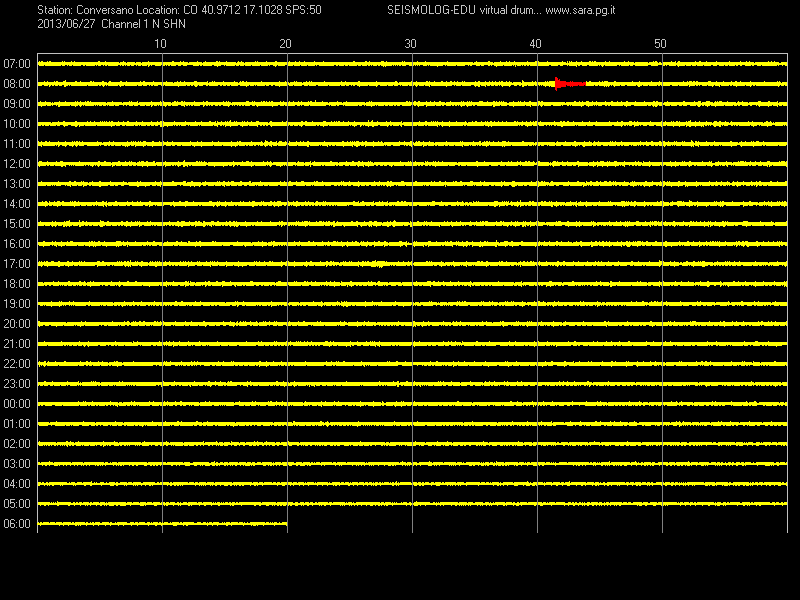Select the 17:00 hour label
The image size is (800, 600).
click(x=17, y=264)
